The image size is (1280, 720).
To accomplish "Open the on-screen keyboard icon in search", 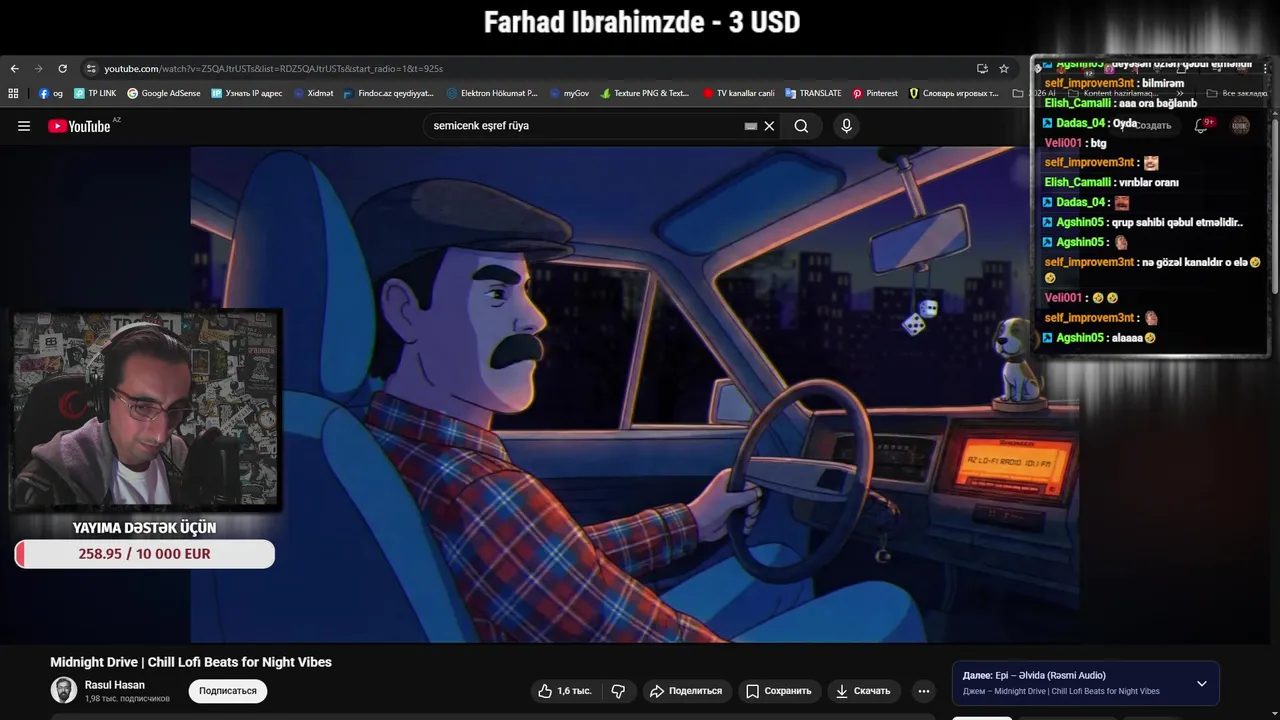I will 751,126.
